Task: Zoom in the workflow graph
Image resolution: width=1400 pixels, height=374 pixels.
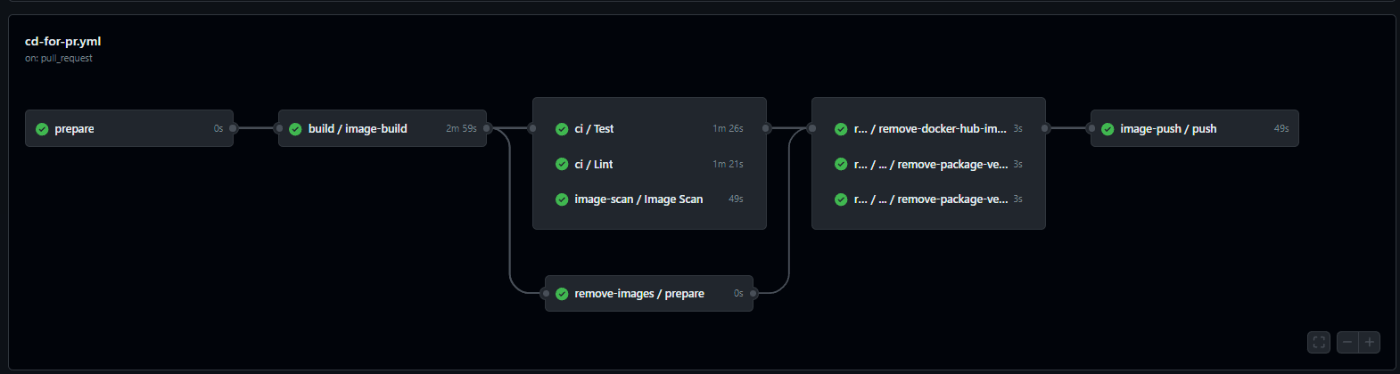Action: (x=1370, y=342)
